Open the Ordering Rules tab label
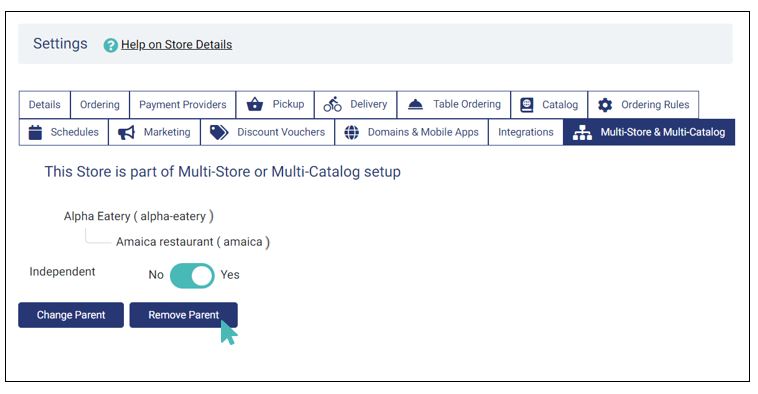This screenshot has height=394, width=758. click(x=655, y=104)
